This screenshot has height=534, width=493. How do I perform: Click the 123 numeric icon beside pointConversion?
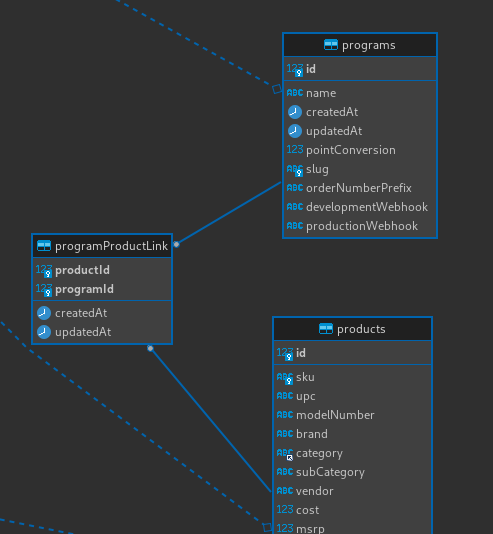[295, 150]
